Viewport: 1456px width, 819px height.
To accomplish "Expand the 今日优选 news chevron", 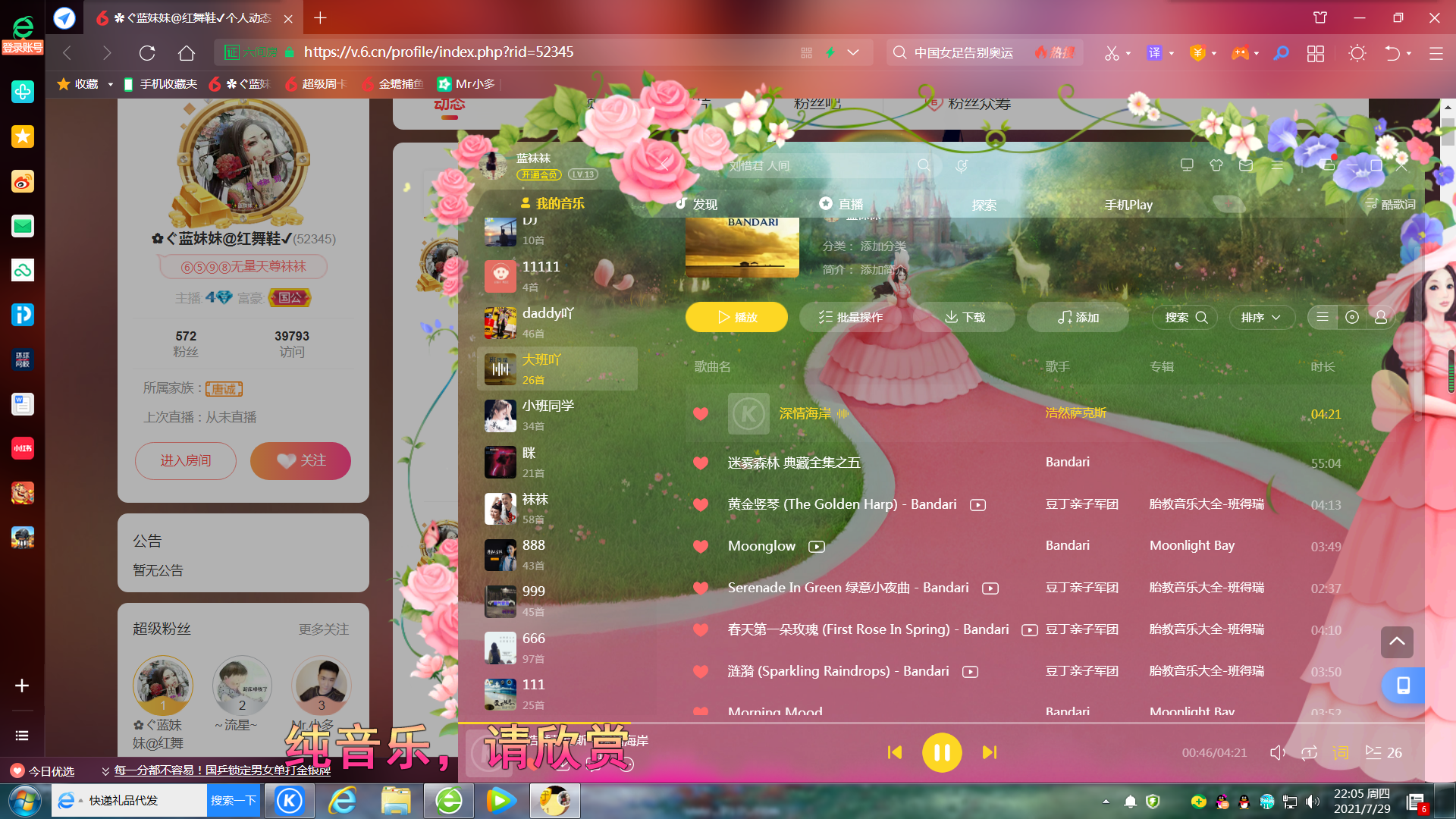I will tap(105, 771).
